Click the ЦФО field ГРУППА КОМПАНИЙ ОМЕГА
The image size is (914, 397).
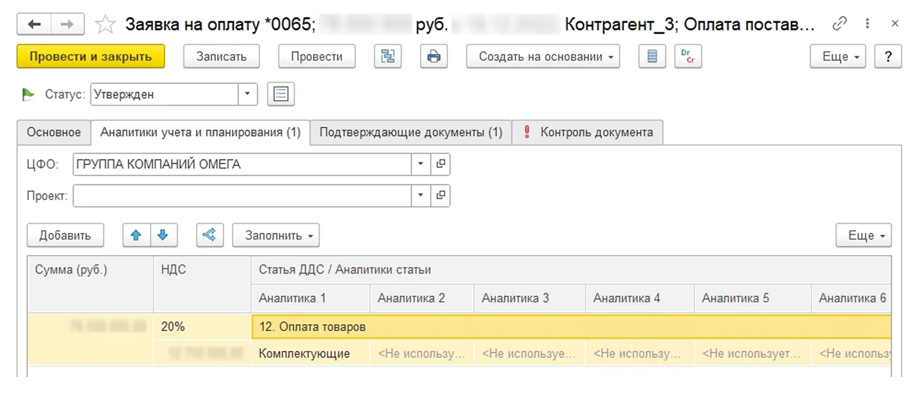point(242,164)
